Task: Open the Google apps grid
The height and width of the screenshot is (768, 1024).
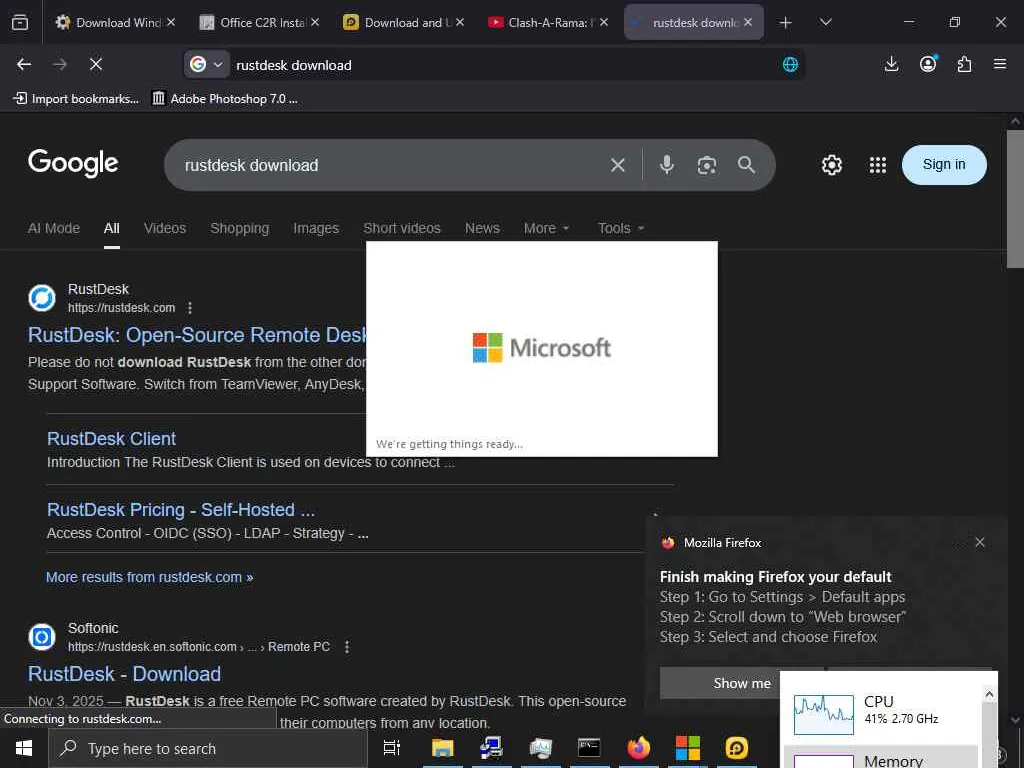Action: (x=878, y=165)
